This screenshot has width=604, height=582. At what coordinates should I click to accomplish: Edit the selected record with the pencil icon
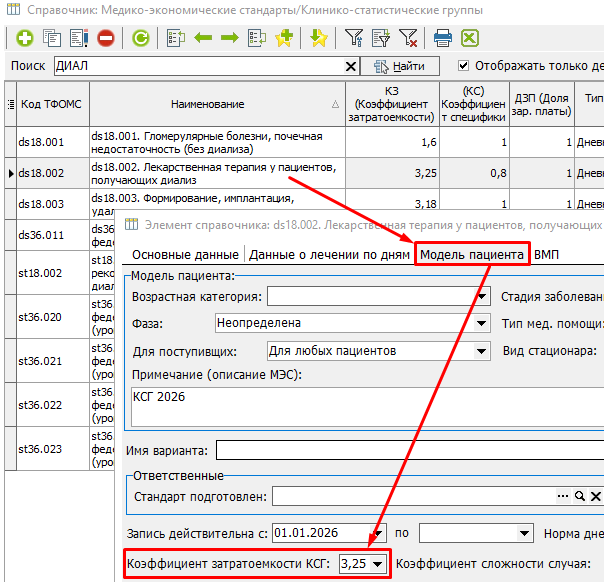[x=79, y=38]
